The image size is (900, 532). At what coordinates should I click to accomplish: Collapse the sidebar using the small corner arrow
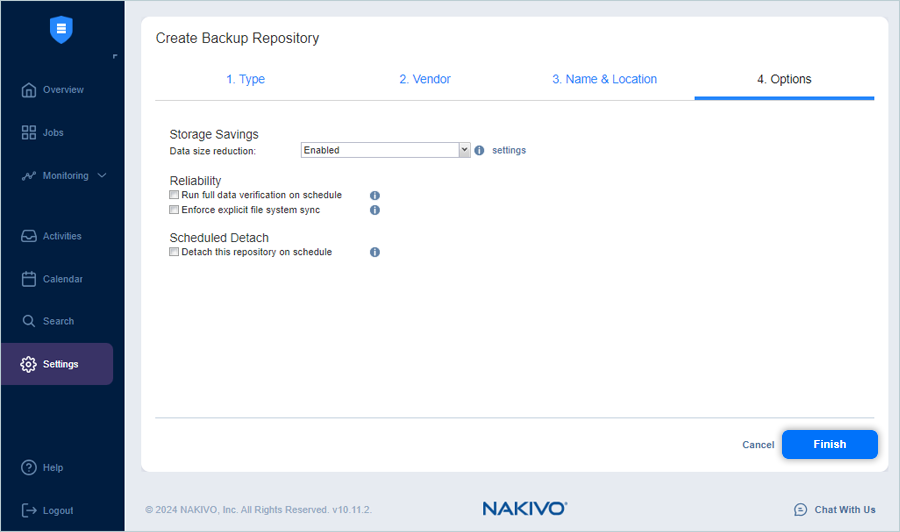[115, 56]
